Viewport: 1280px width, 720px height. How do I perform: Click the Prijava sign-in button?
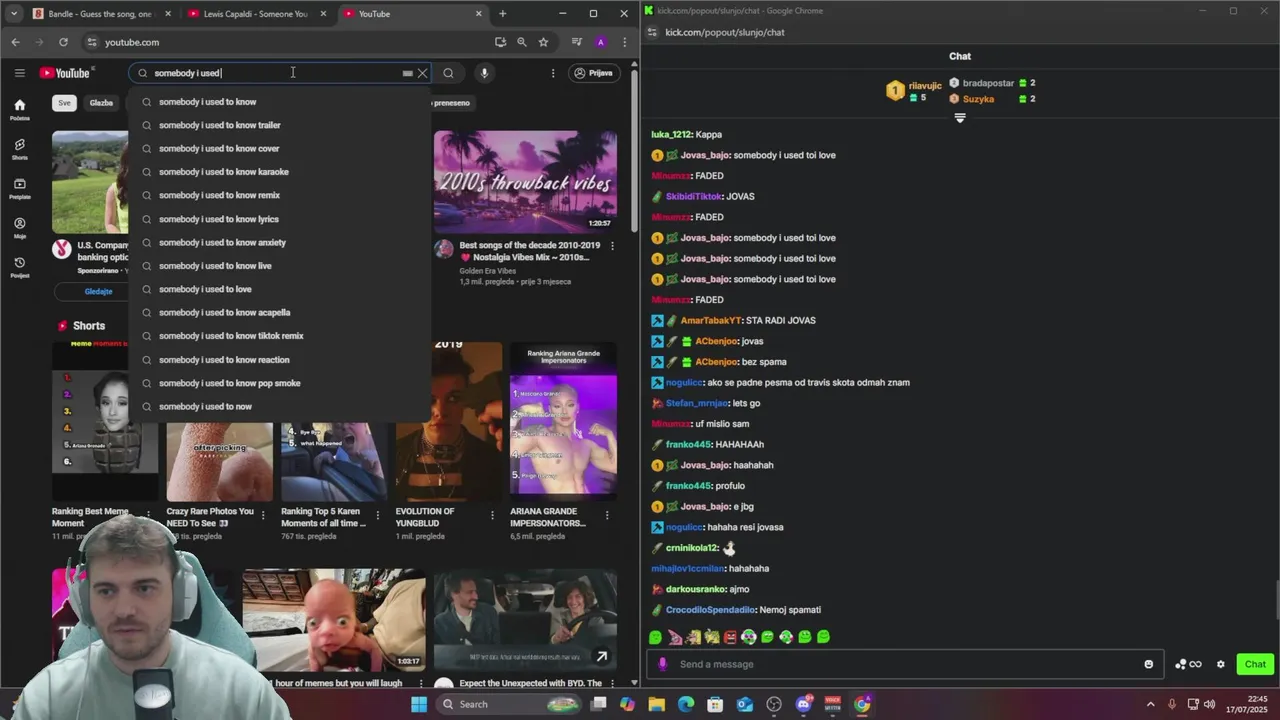(x=593, y=73)
